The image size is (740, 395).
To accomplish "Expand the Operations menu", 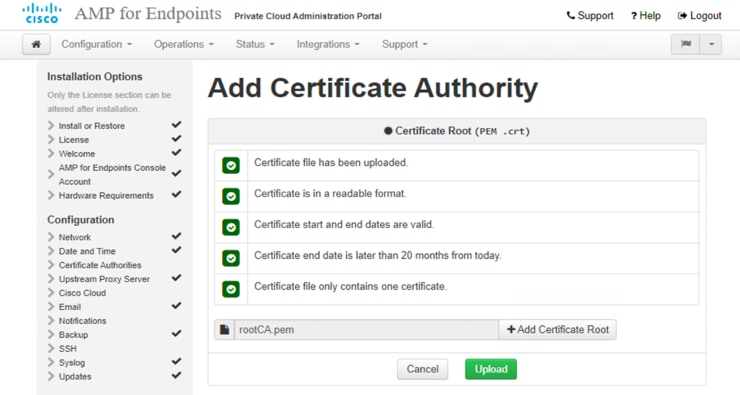I will (x=184, y=44).
